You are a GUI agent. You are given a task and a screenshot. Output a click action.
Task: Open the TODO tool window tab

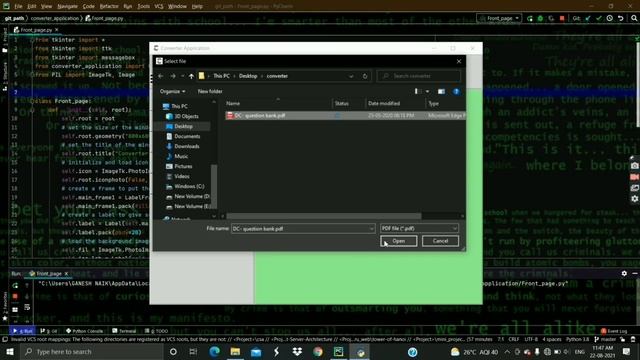click(157, 331)
